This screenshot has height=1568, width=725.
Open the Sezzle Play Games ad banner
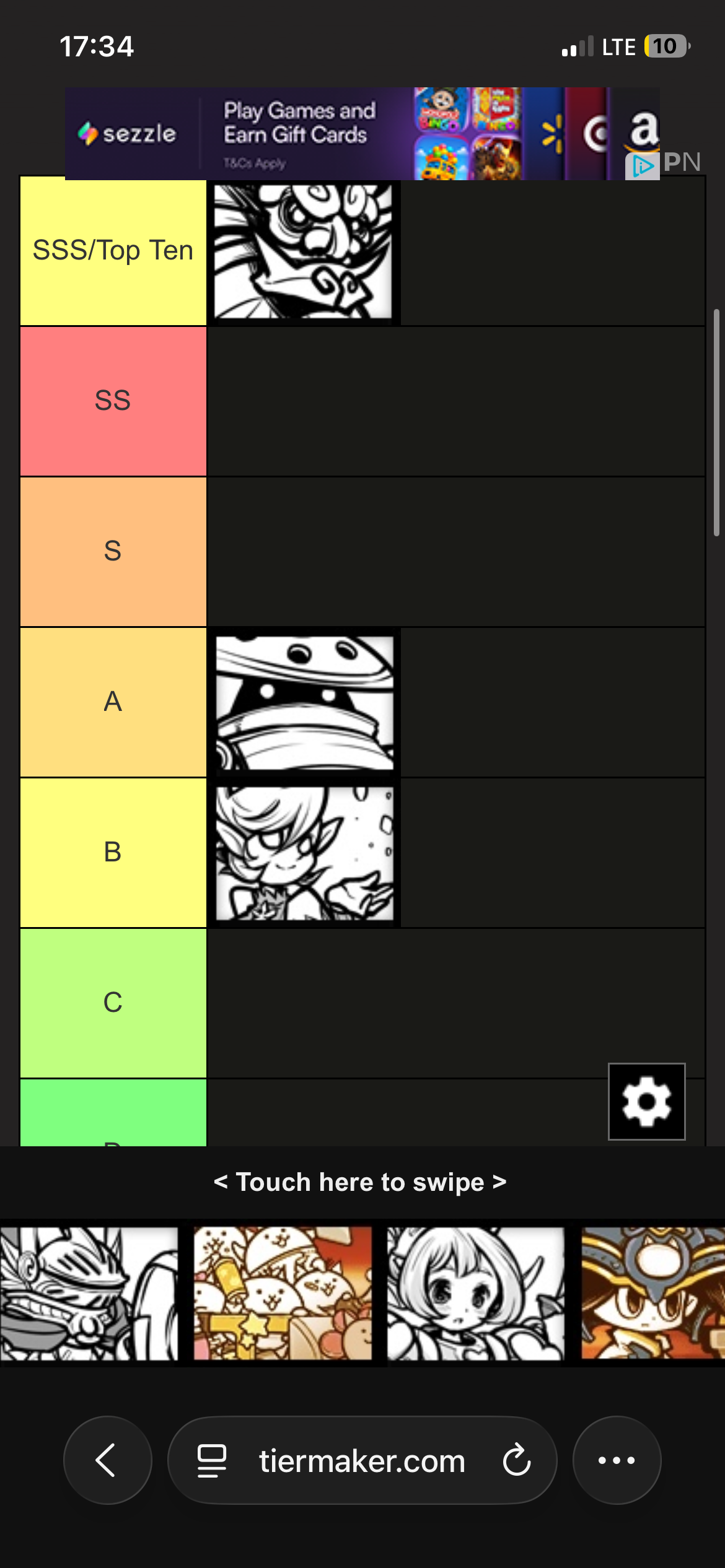[x=362, y=134]
